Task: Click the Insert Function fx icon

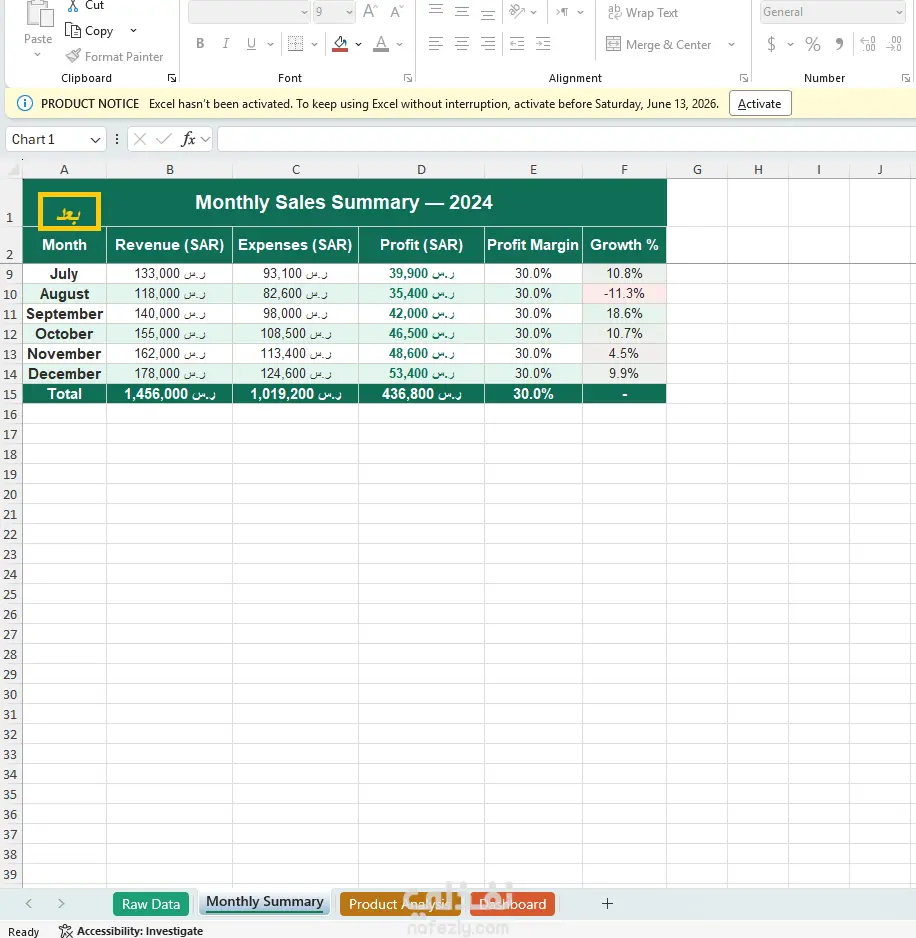Action: coord(188,139)
